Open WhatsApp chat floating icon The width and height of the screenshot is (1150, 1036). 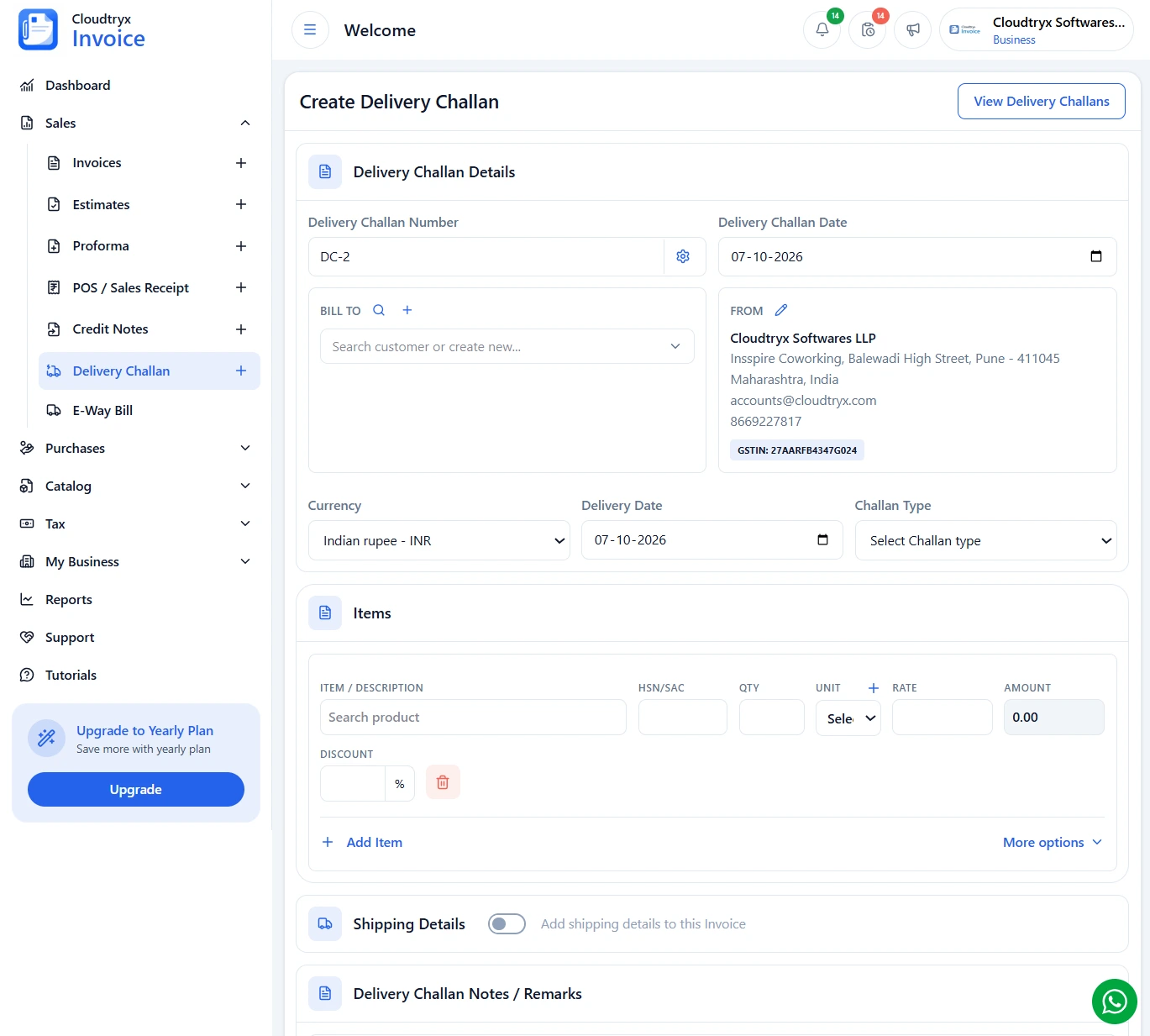1114,1002
